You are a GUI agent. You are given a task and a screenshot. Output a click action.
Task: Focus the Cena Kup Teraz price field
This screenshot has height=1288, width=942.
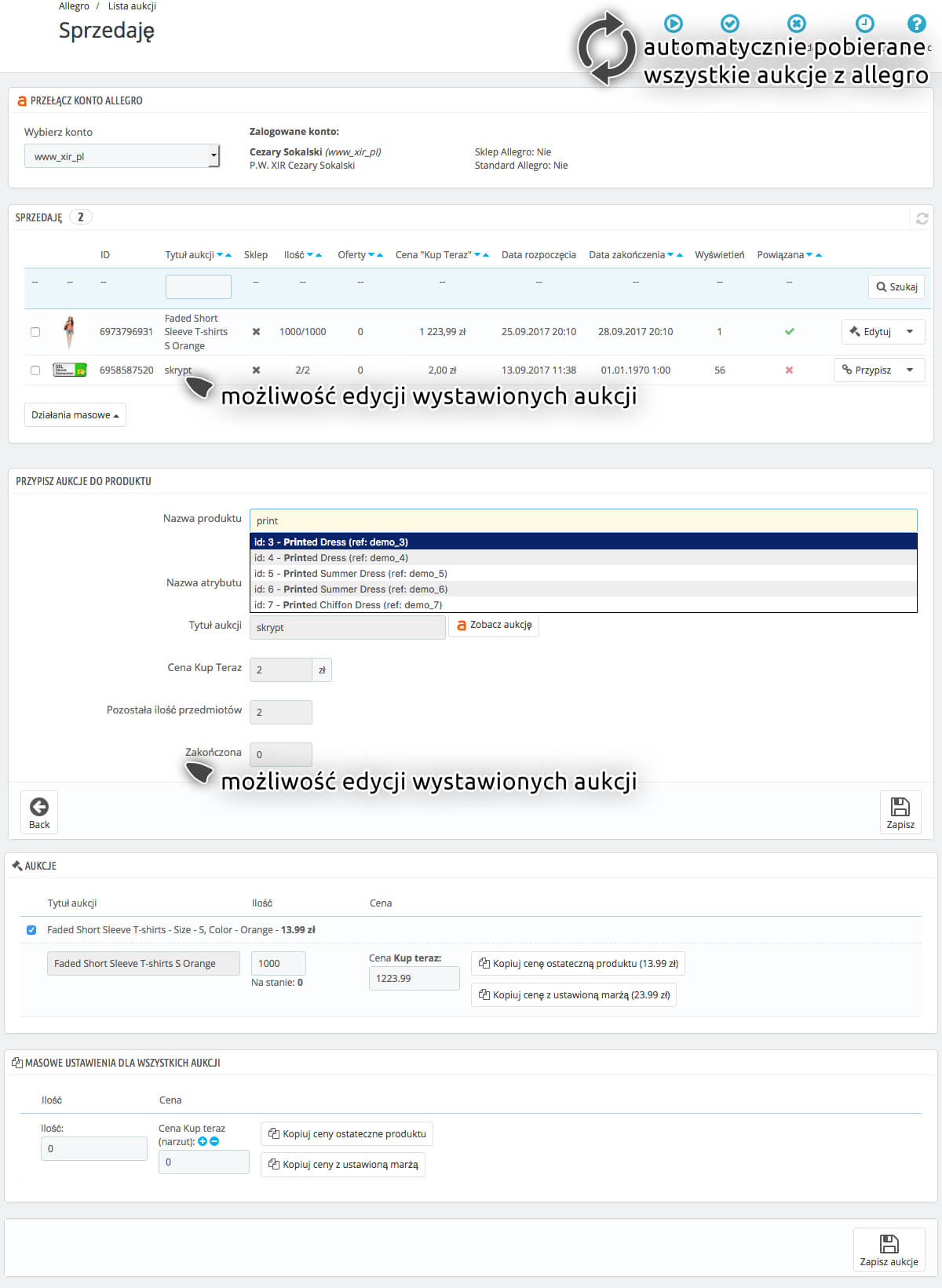pyautogui.click(x=281, y=670)
